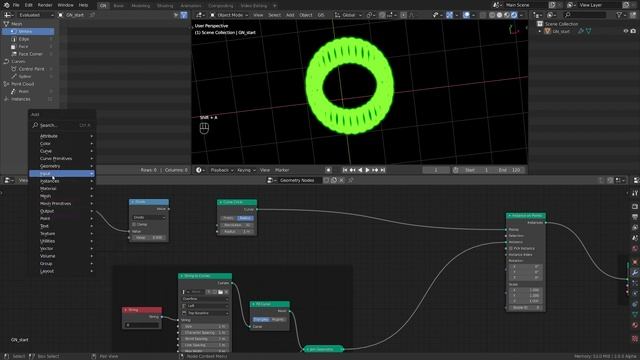Enable Pick Instance checkbox

511,248
